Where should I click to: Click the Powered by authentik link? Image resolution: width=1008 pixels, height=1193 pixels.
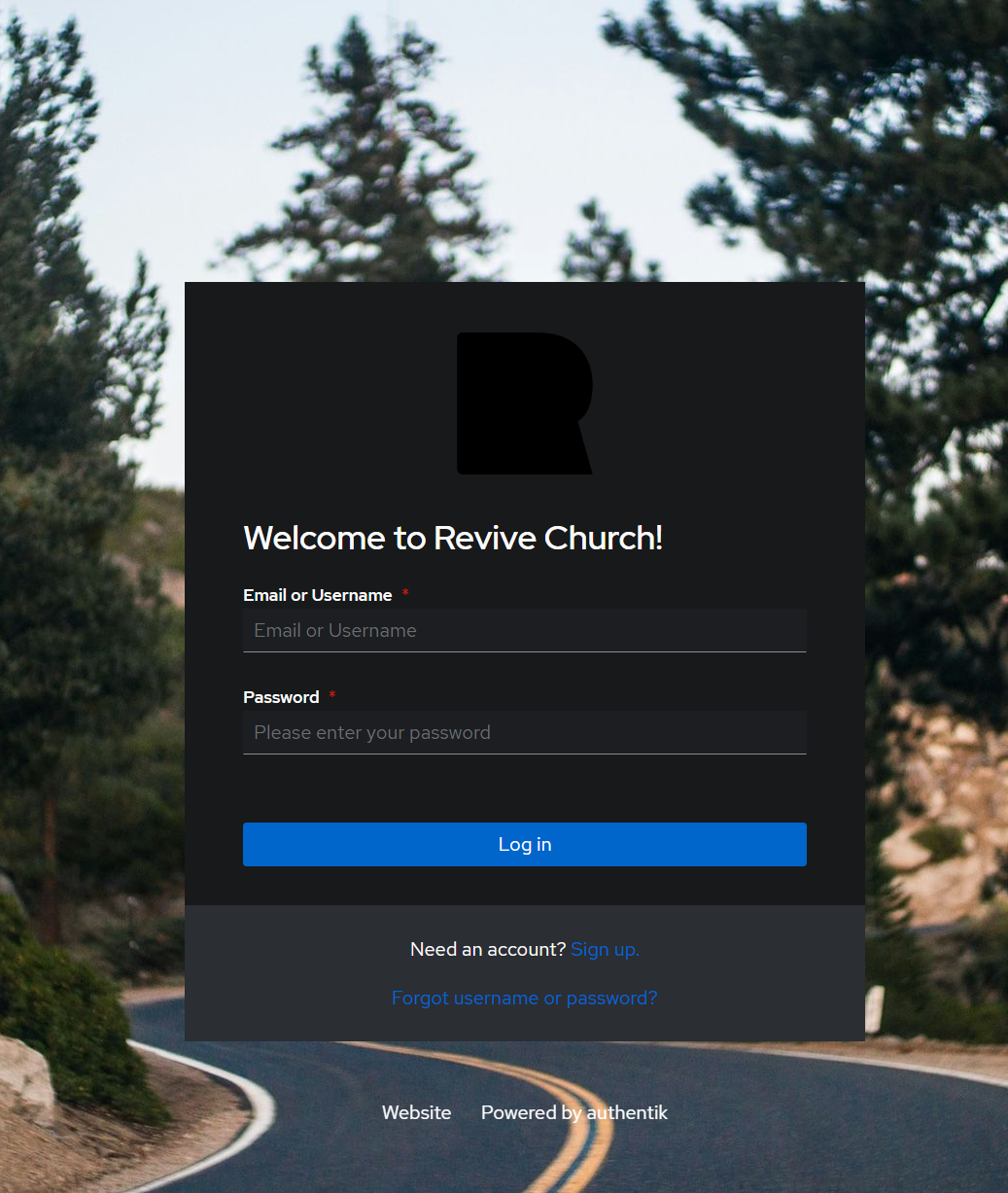point(574,1112)
